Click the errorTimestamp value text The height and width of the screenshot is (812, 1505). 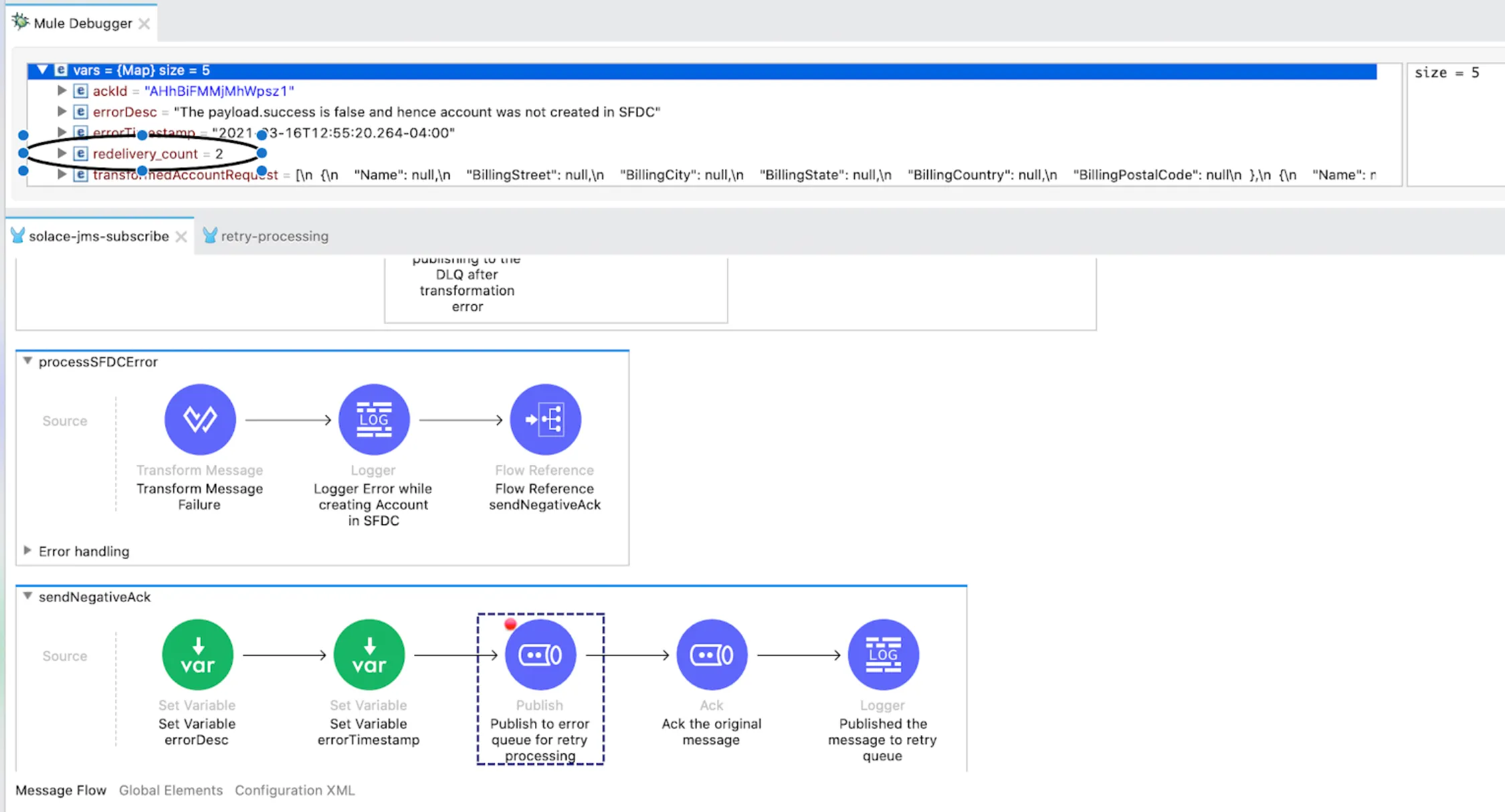(333, 132)
